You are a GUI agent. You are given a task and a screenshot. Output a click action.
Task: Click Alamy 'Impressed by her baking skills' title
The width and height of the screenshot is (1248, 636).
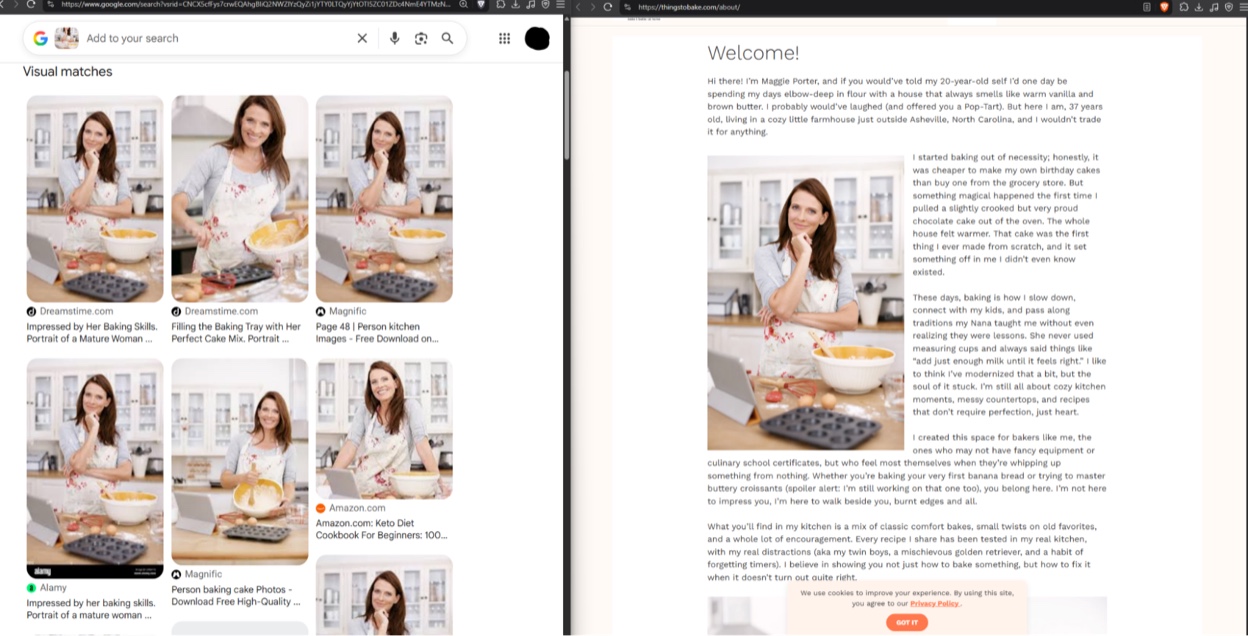click(91, 609)
